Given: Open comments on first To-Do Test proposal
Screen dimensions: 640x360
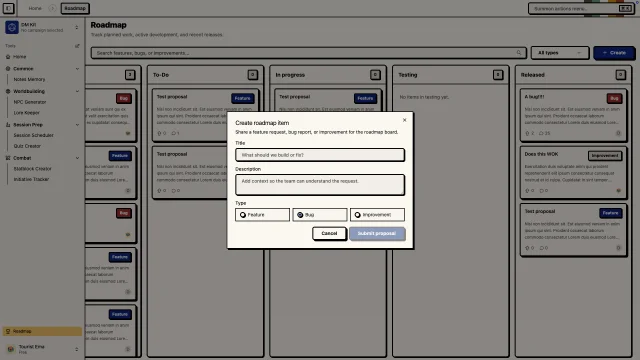Looking at the screenshot, I should click(176, 133).
